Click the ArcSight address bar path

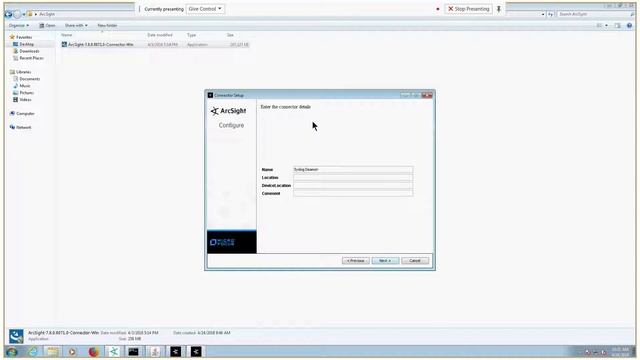(47, 14)
